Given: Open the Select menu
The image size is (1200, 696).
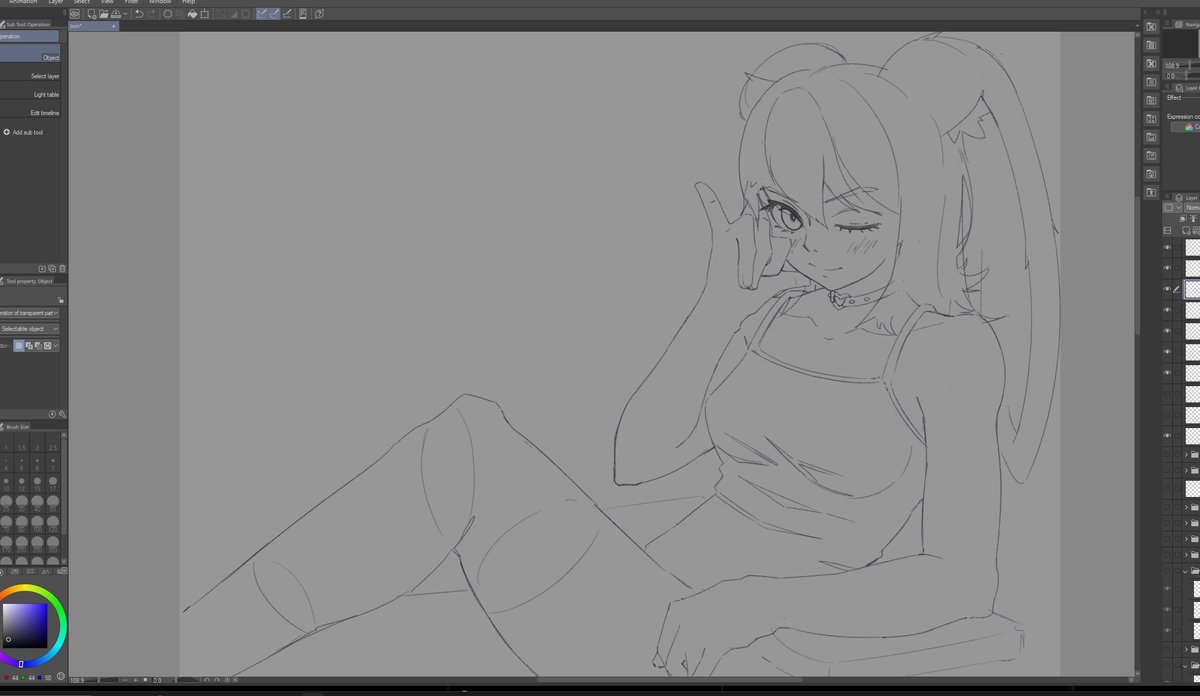Looking at the screenshot, I should pyautogui.click(x=82, y=2).
